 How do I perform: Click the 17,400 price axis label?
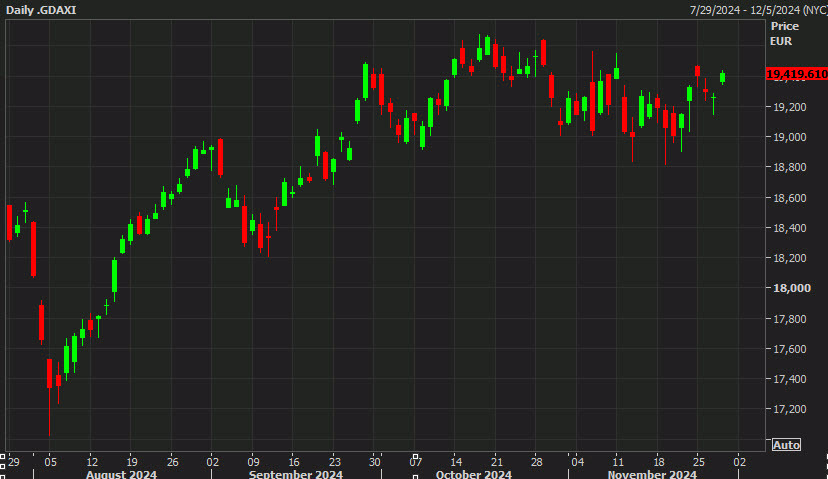[x=789, y=379]
